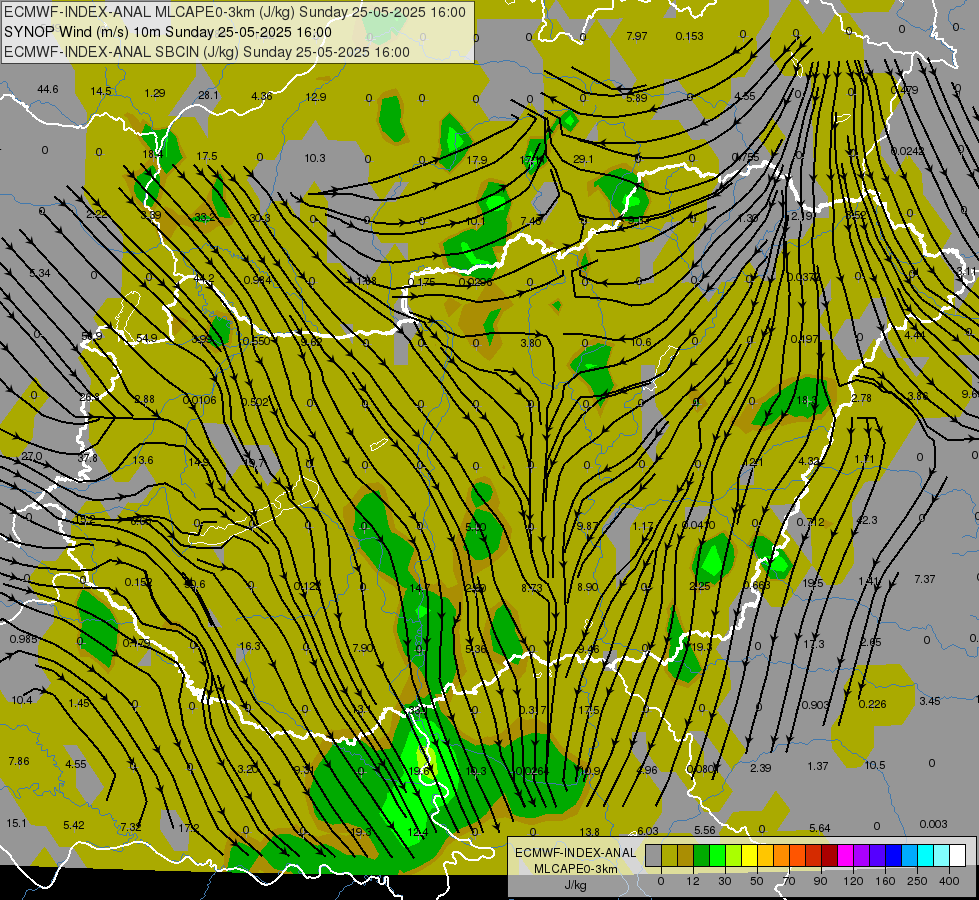Click the map value 5.42
The image size is (979, 900).
pos(74,826)
